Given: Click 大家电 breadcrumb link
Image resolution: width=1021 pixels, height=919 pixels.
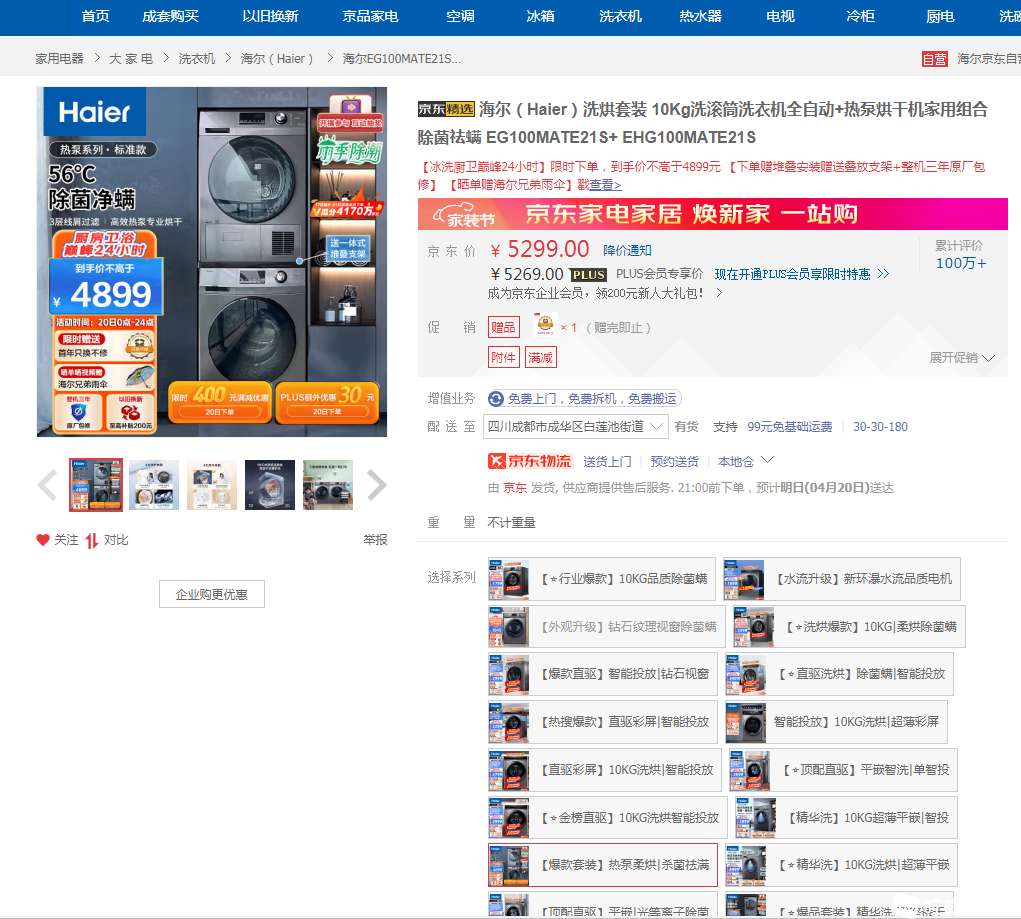Looking at the screenshot, I should tap(131, 59).
